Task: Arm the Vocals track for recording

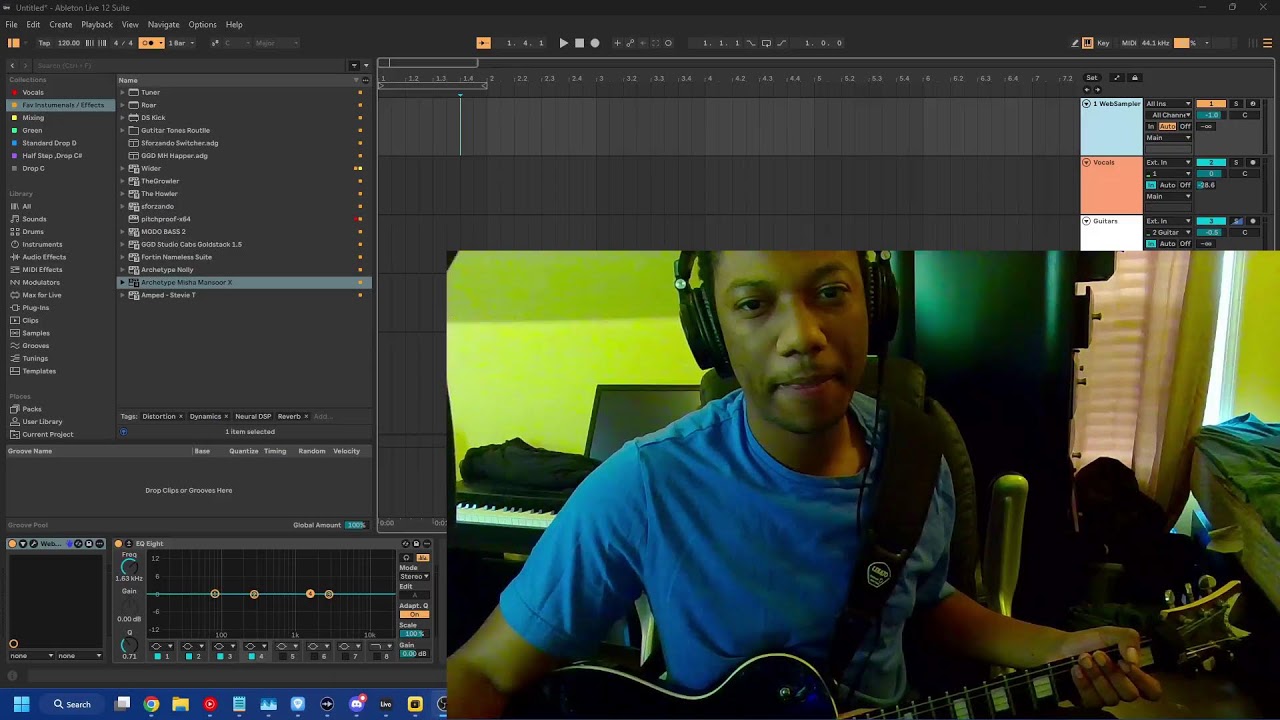Action: [x=1253, y=162]
